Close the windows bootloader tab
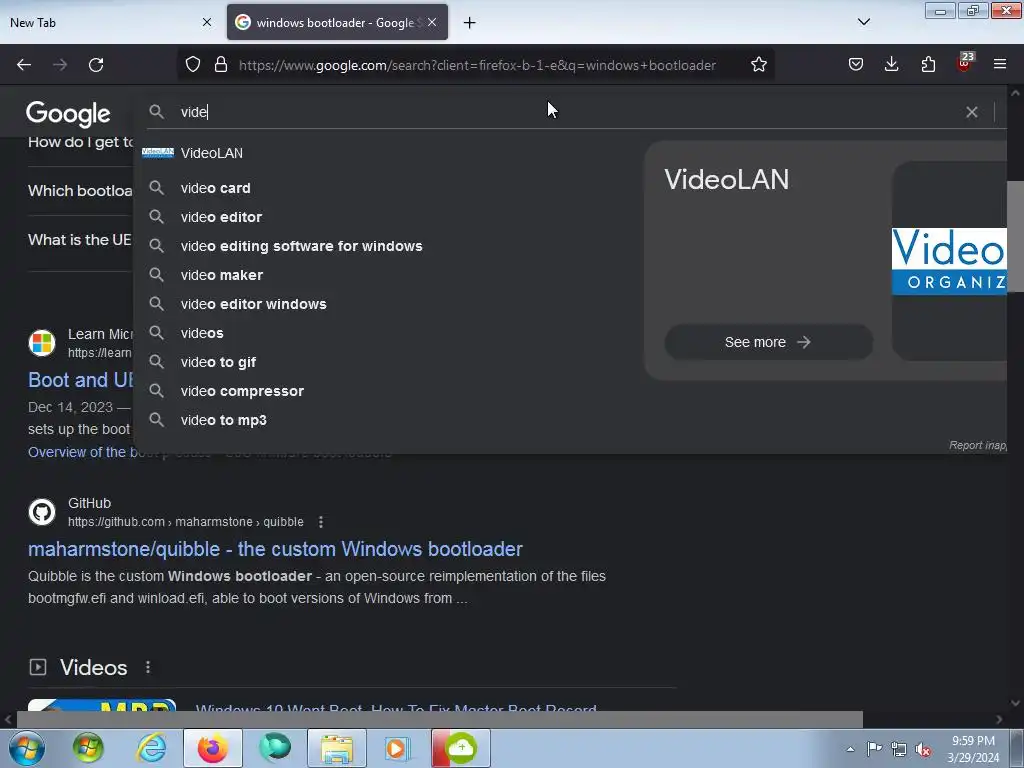Viewport: 1024px width, 768px height. tap(432, 22)
